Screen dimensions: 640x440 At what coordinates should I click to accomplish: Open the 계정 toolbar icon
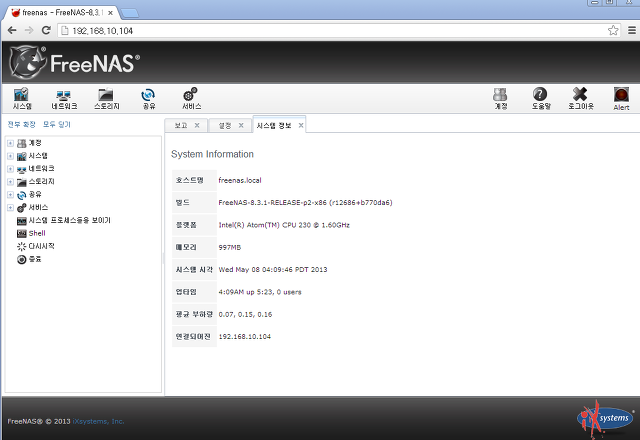tap(500, 99)
